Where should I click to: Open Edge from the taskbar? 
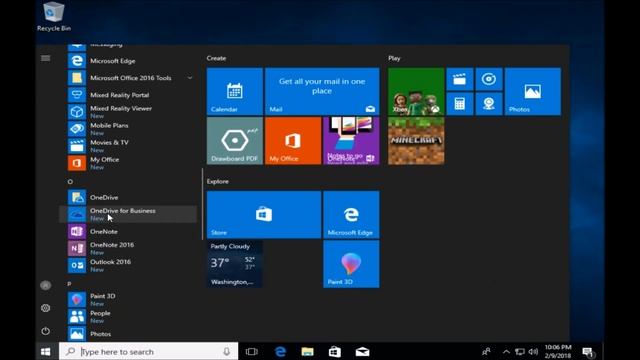tap(280, 351)
